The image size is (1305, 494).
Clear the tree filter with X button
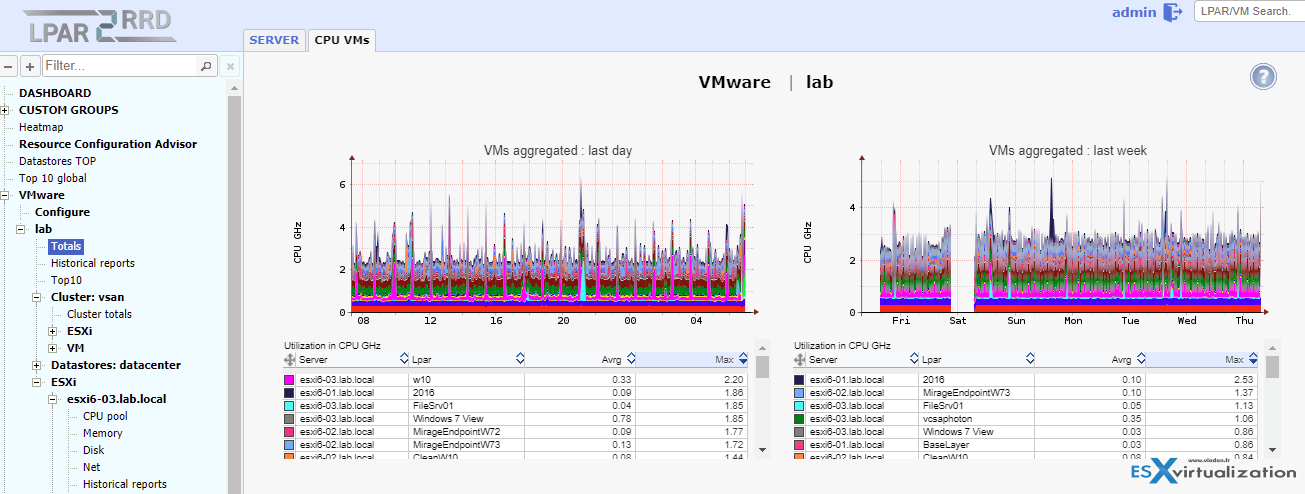pos(230,66)
